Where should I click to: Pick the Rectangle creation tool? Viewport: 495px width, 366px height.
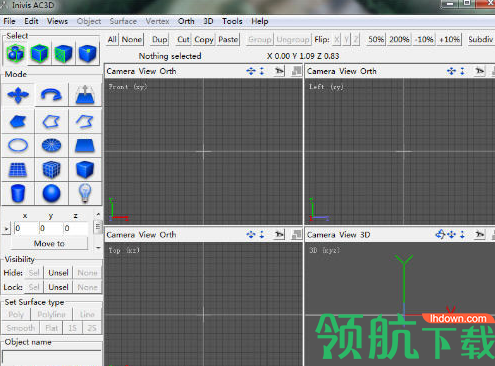point(85,145)
